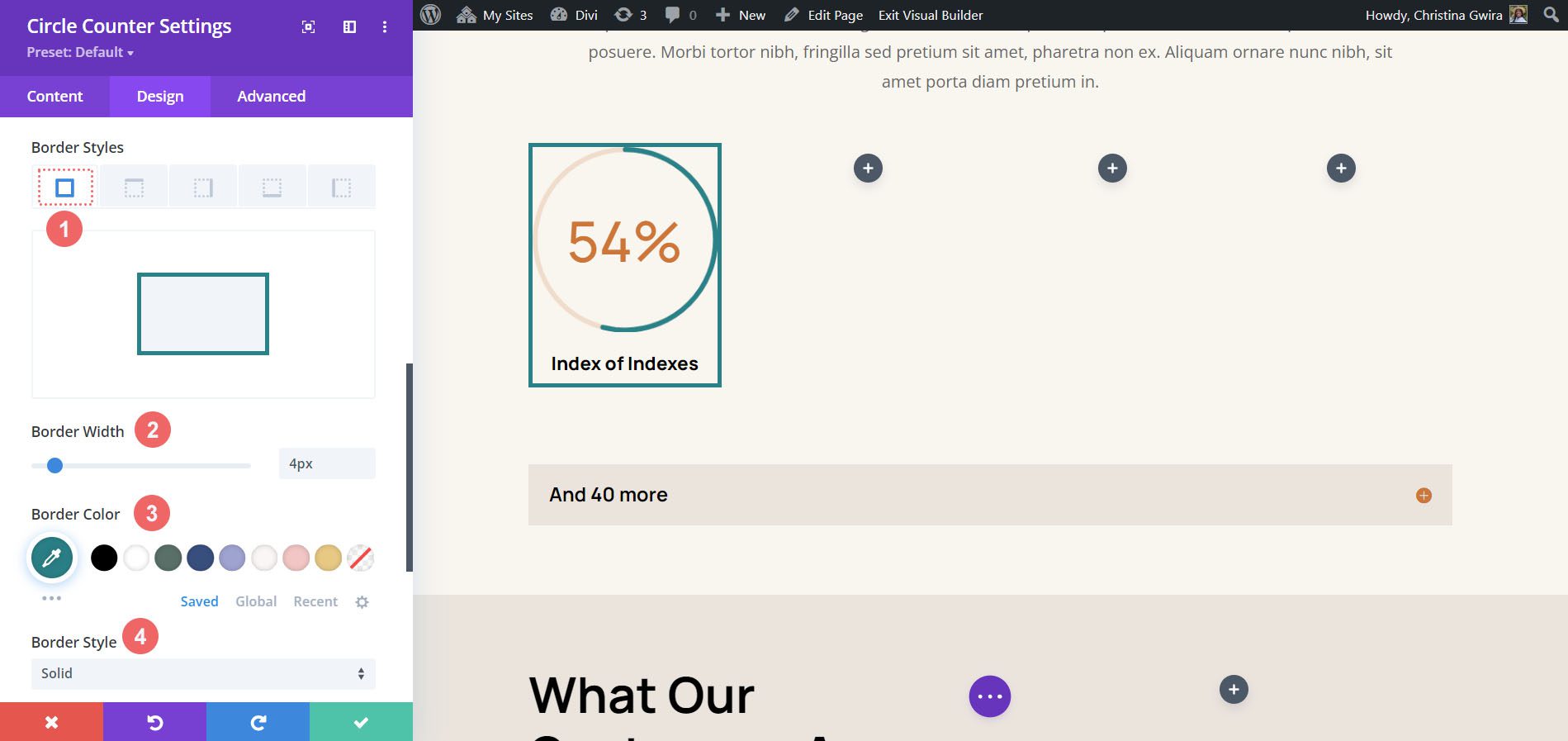1568x741 pixels.
Task: Switch to the Advanced tab
Action: pos(271,97)
